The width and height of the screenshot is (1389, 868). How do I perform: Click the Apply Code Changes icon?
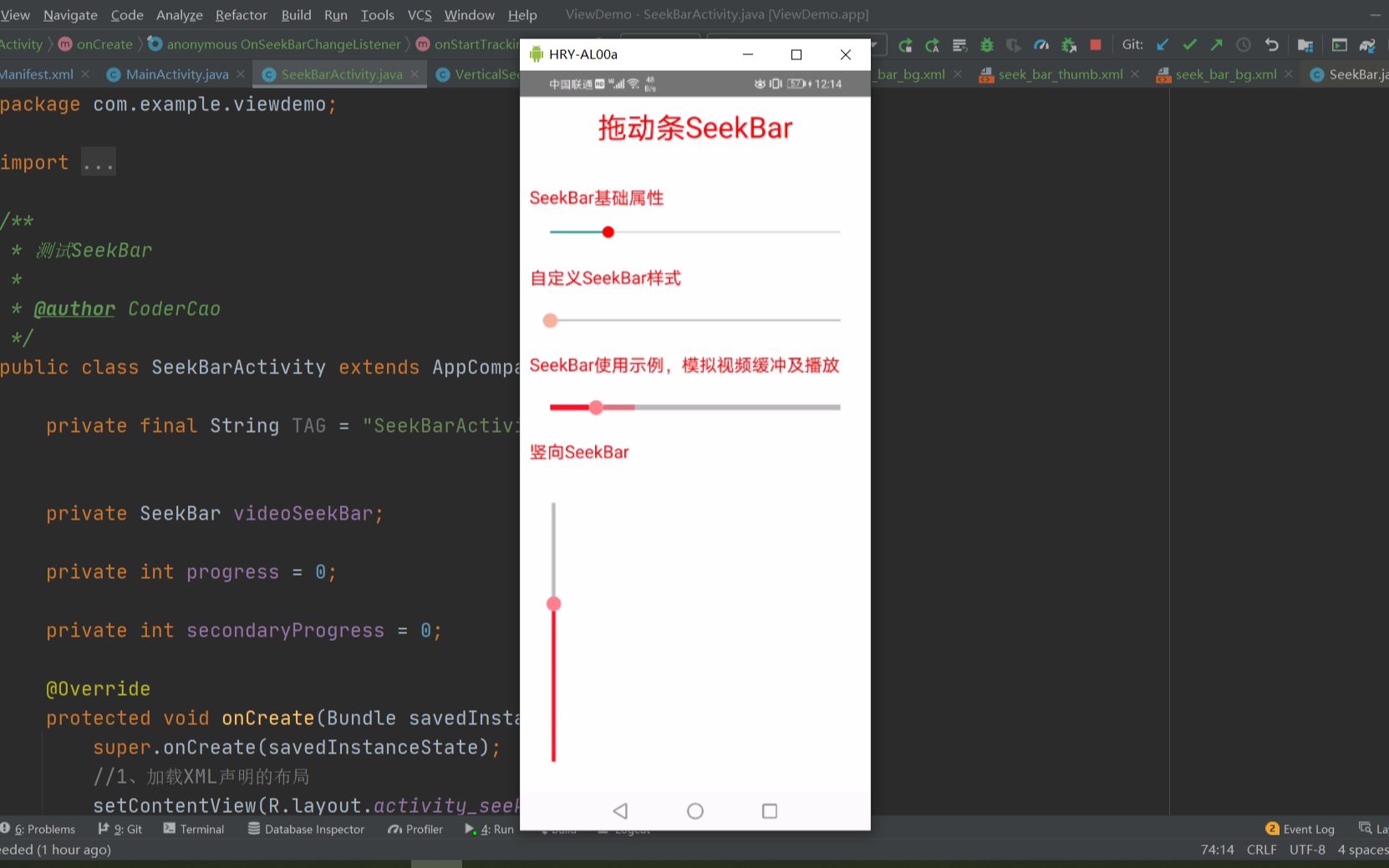tap(959, 45)
